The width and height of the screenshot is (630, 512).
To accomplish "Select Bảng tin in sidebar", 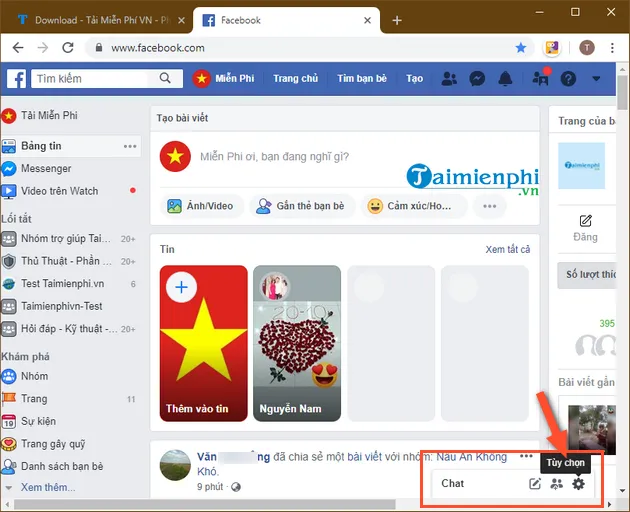I will [71, 146].
